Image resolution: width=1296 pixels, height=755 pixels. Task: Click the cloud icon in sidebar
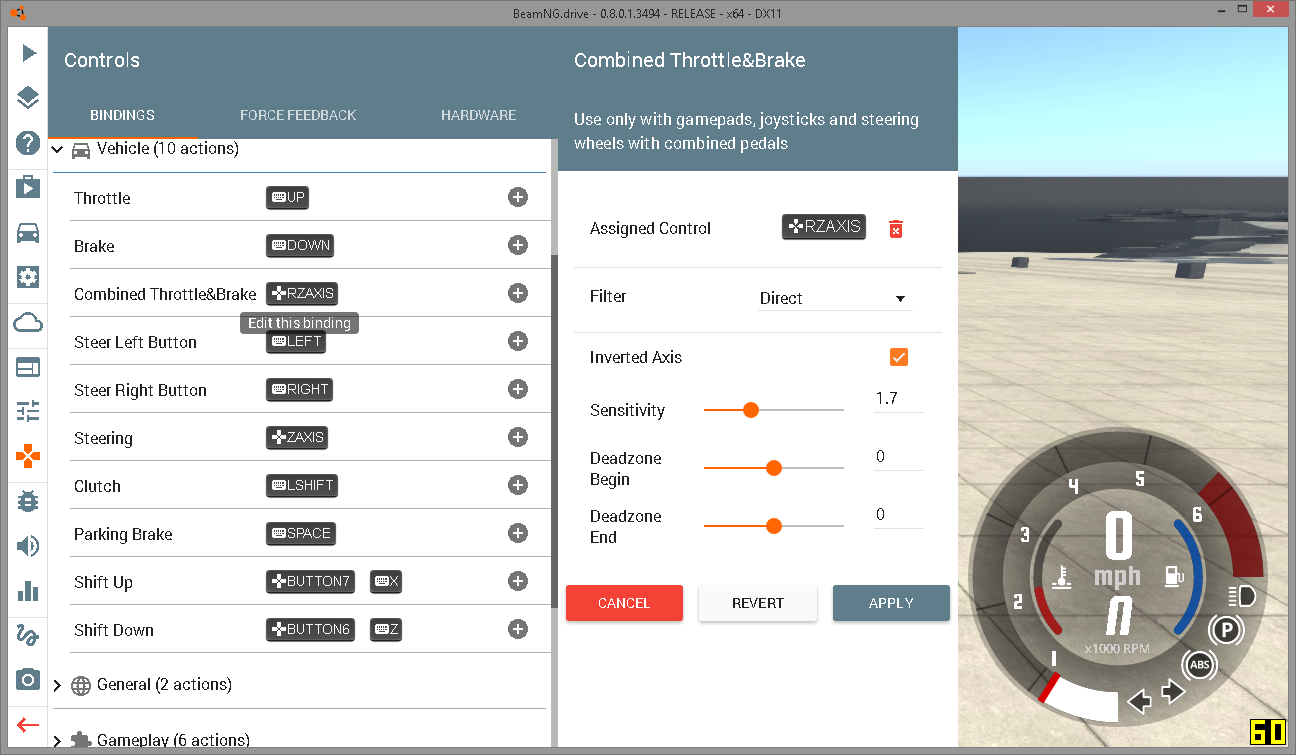pos(28,322)
